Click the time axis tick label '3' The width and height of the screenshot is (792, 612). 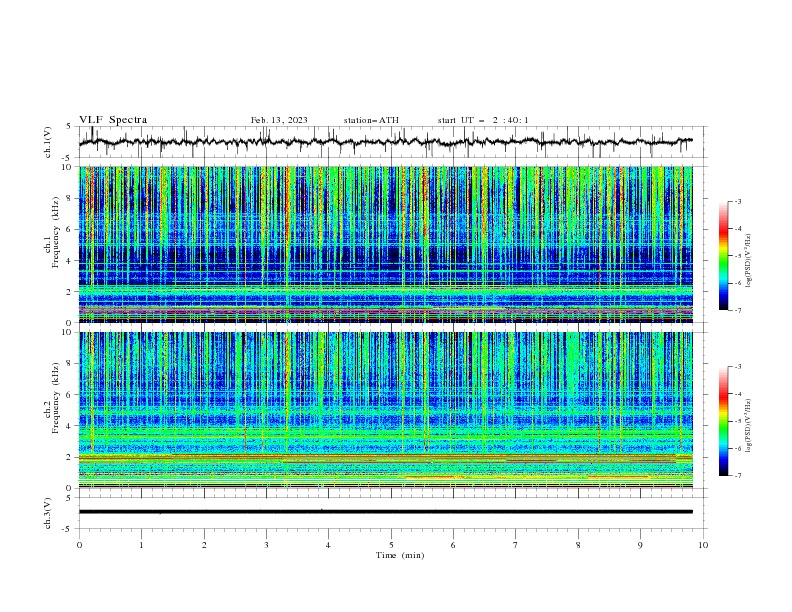[266, 545]
